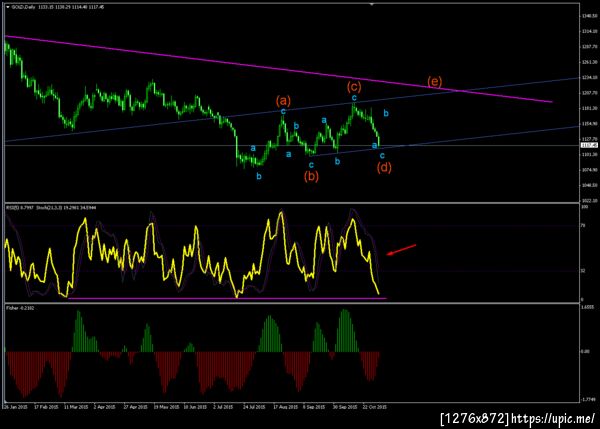Click the 0.00 level on Fisher scale
Viewport: 600px width, 429px height.
click(585, 351)
